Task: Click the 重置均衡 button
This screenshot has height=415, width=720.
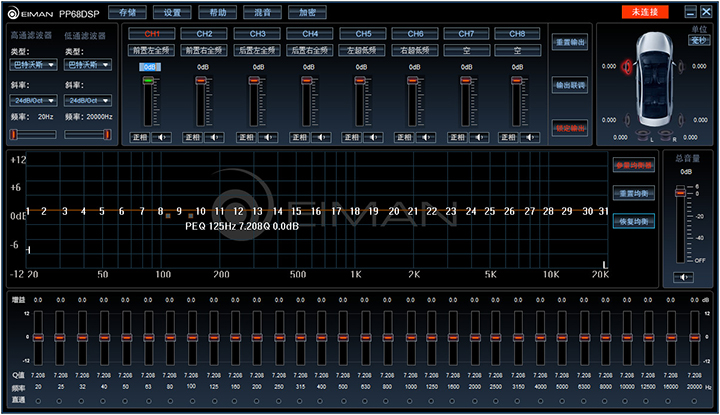Action: pyautogui.click(x=634, y=193)
